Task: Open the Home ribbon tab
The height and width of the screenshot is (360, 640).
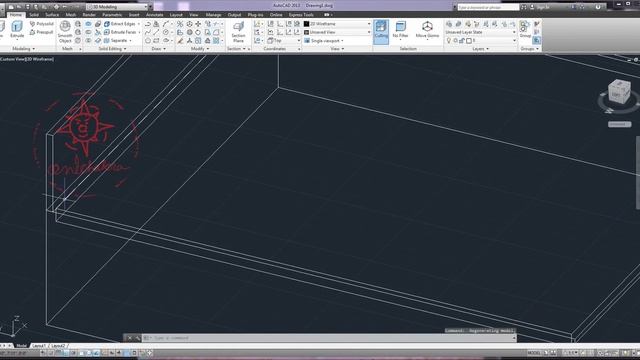Action: pyautogui.click(x=16, y=15)
